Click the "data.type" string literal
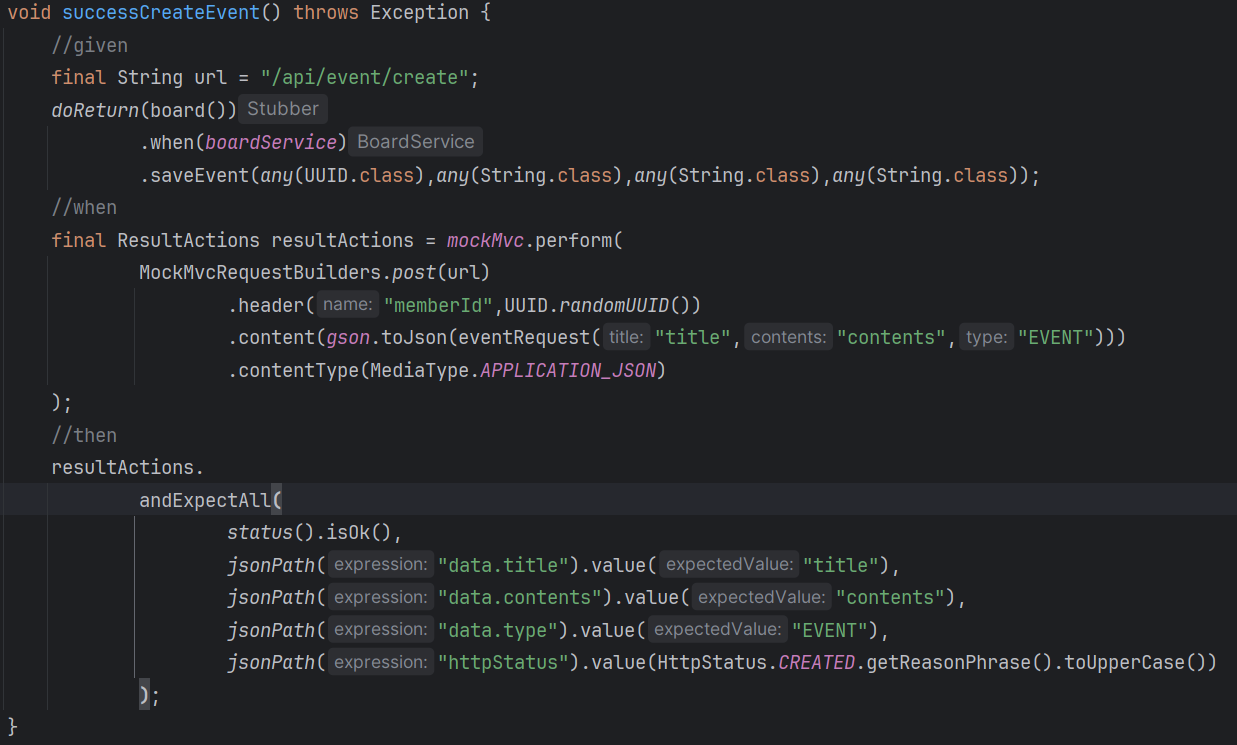This screenshot has height=745, width=1237. pyautogui.click(x=498, y=630)
